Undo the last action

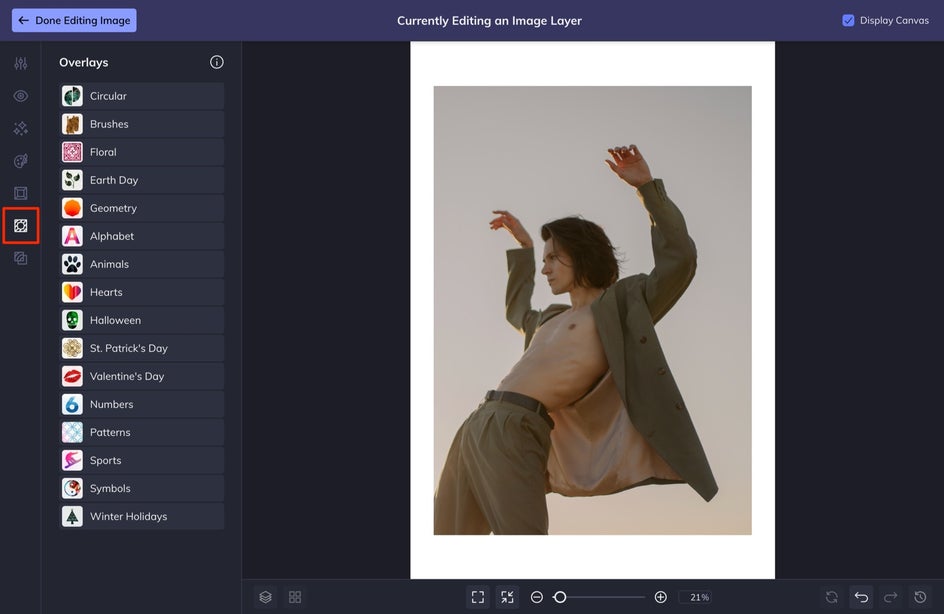tap(861, 597)
